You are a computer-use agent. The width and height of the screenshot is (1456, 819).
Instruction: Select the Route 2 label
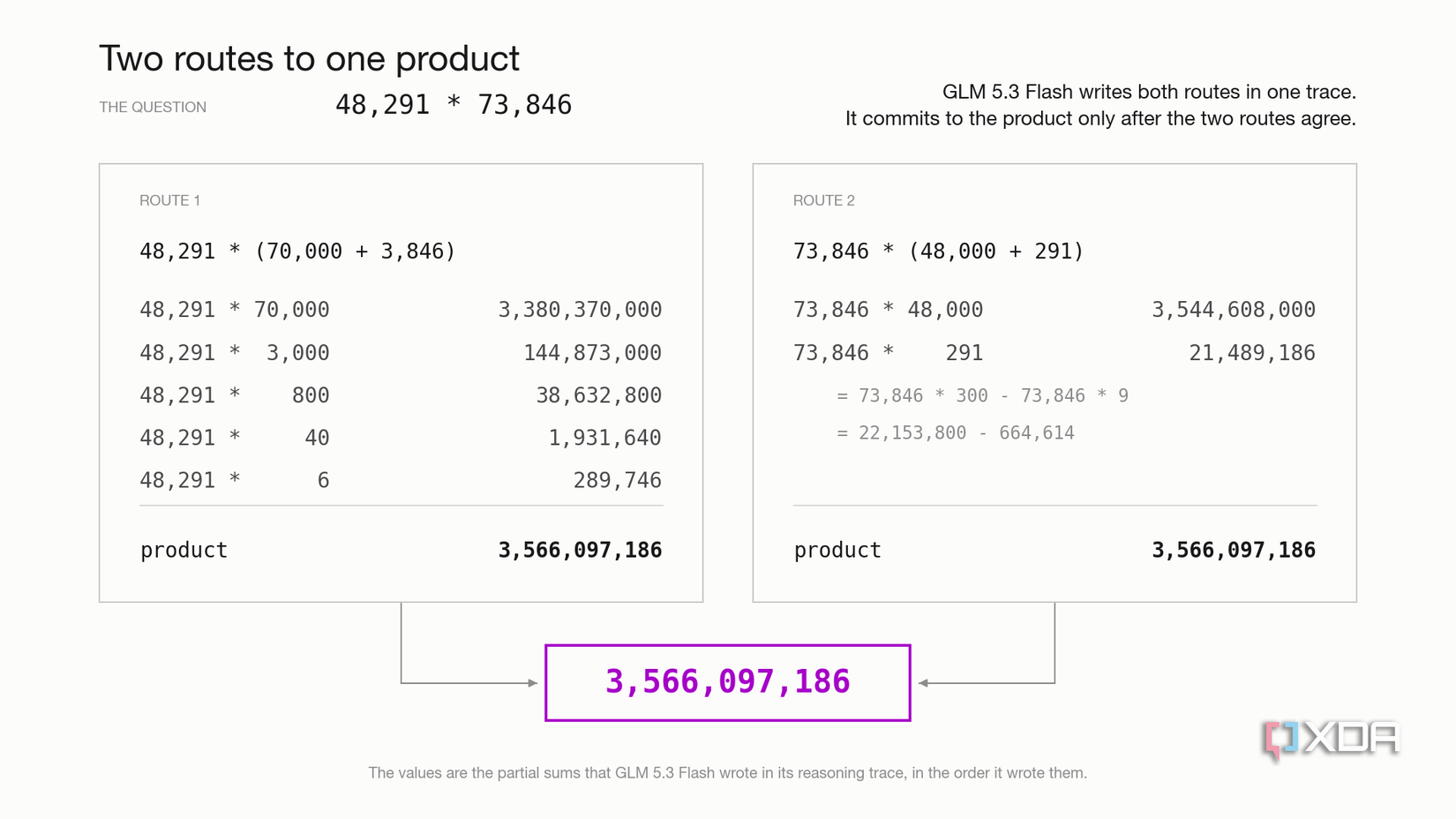click(823, 200)
